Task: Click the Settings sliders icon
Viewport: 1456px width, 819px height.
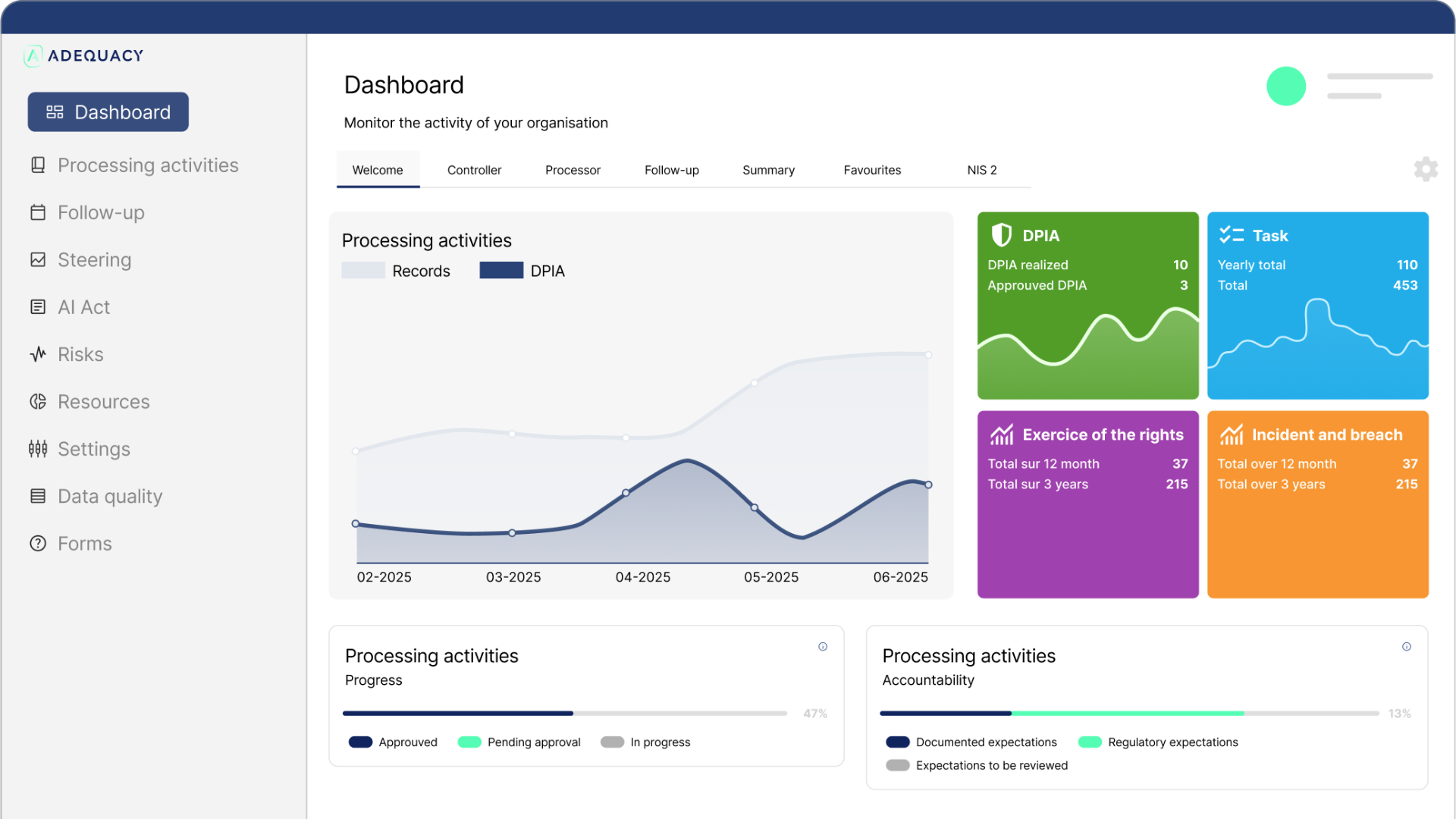Action: coord(38,449)
